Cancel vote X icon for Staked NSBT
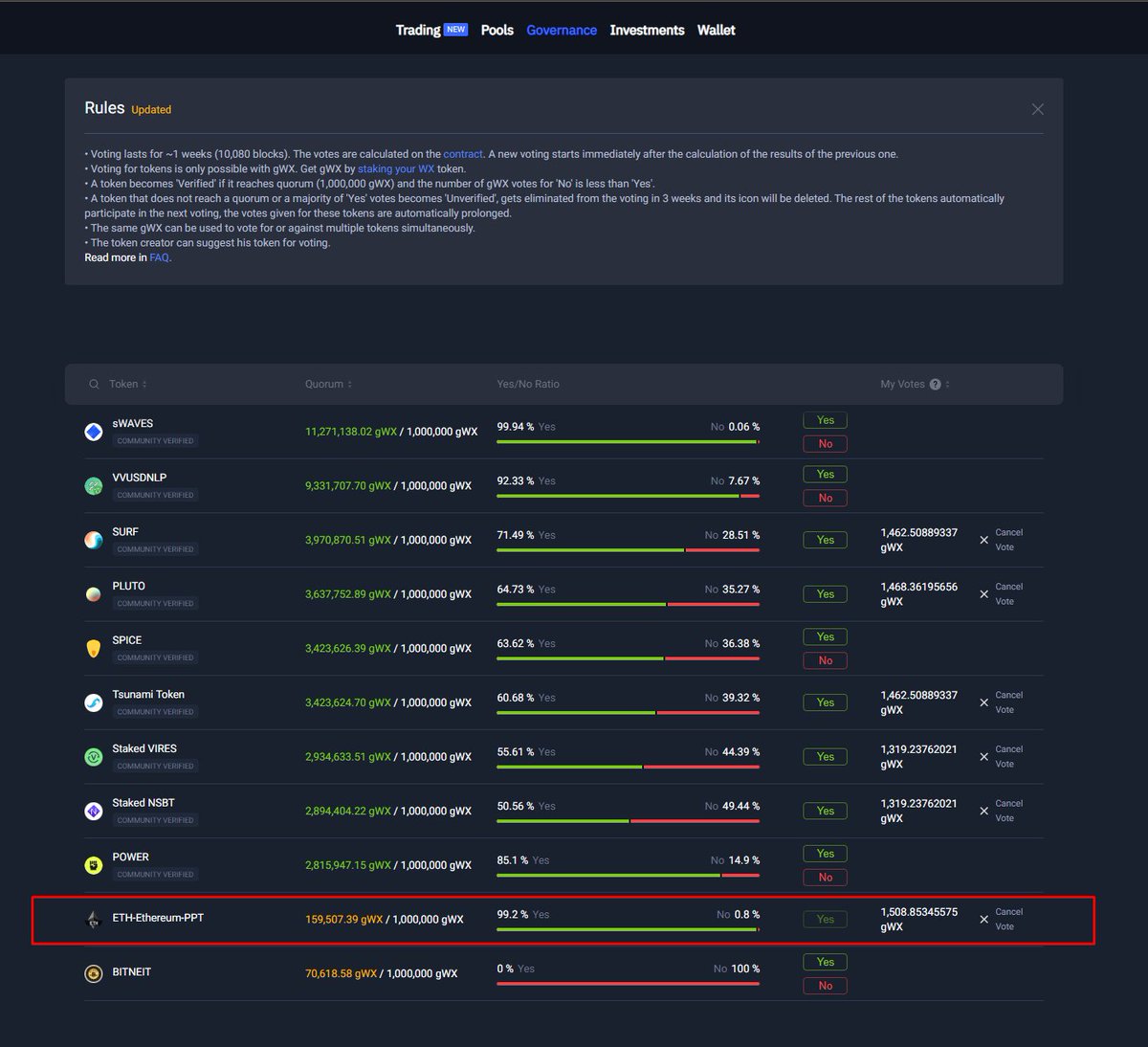This screenshot has height=1047, width=1148. pos(984,811)
